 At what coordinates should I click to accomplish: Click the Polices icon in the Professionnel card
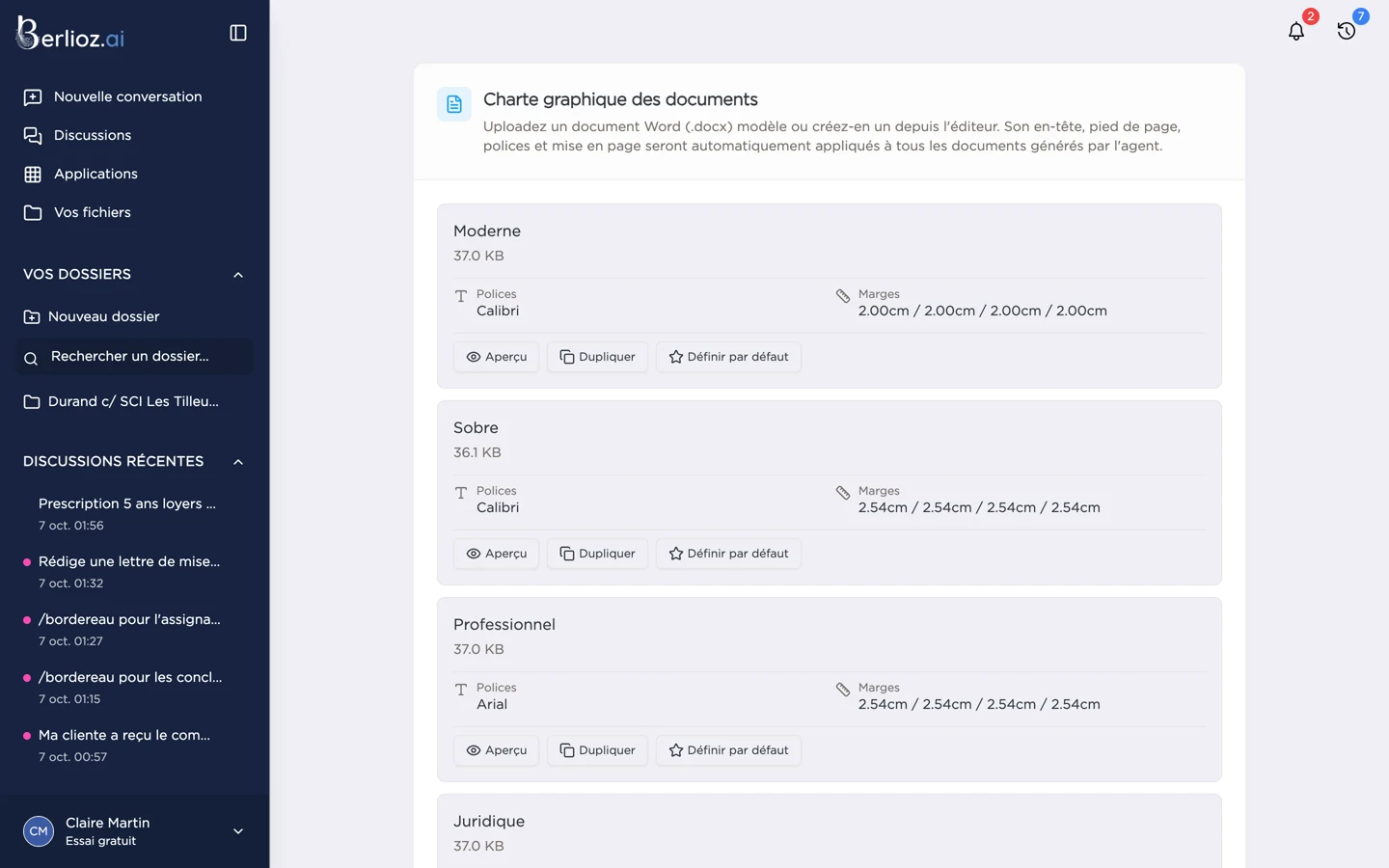tap(461, 690)
